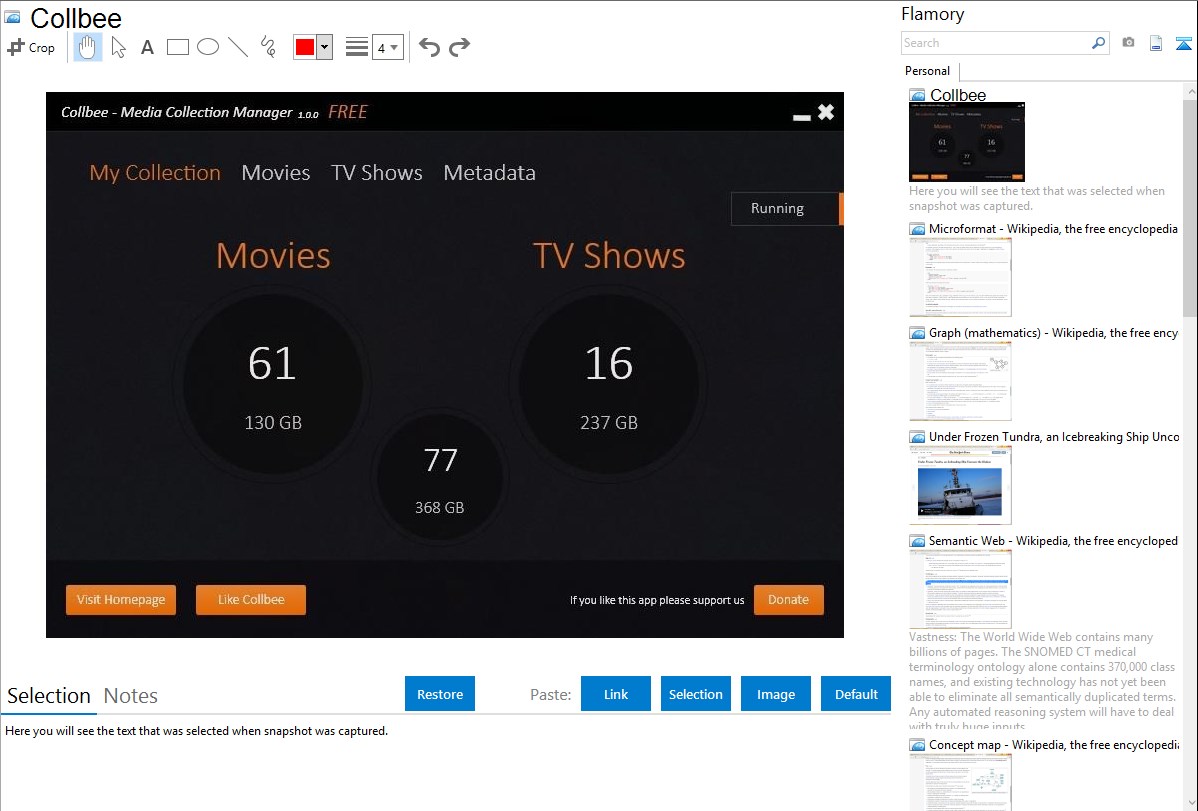1198x811 pixels.
Task: Pick the ellipse shape tool
Action: coord(208,47)
